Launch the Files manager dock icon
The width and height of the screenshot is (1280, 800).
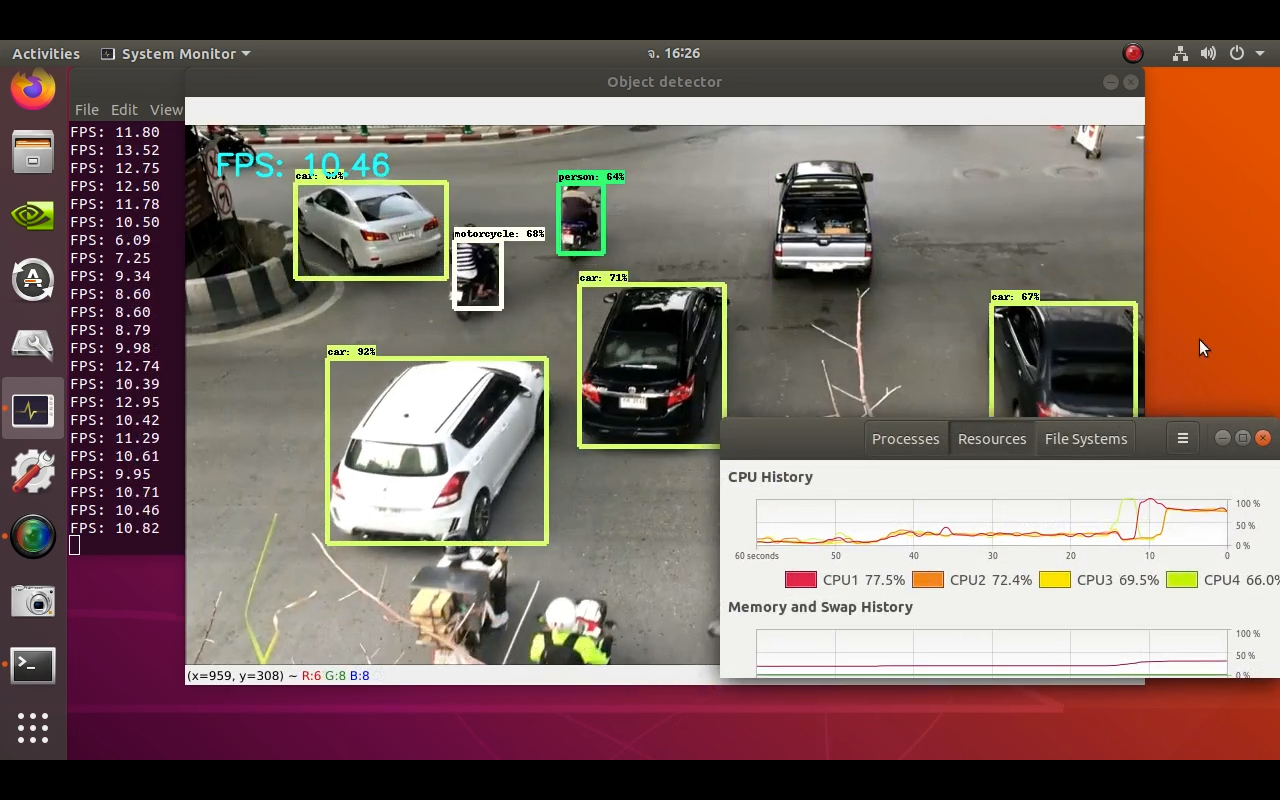[33, 152]
